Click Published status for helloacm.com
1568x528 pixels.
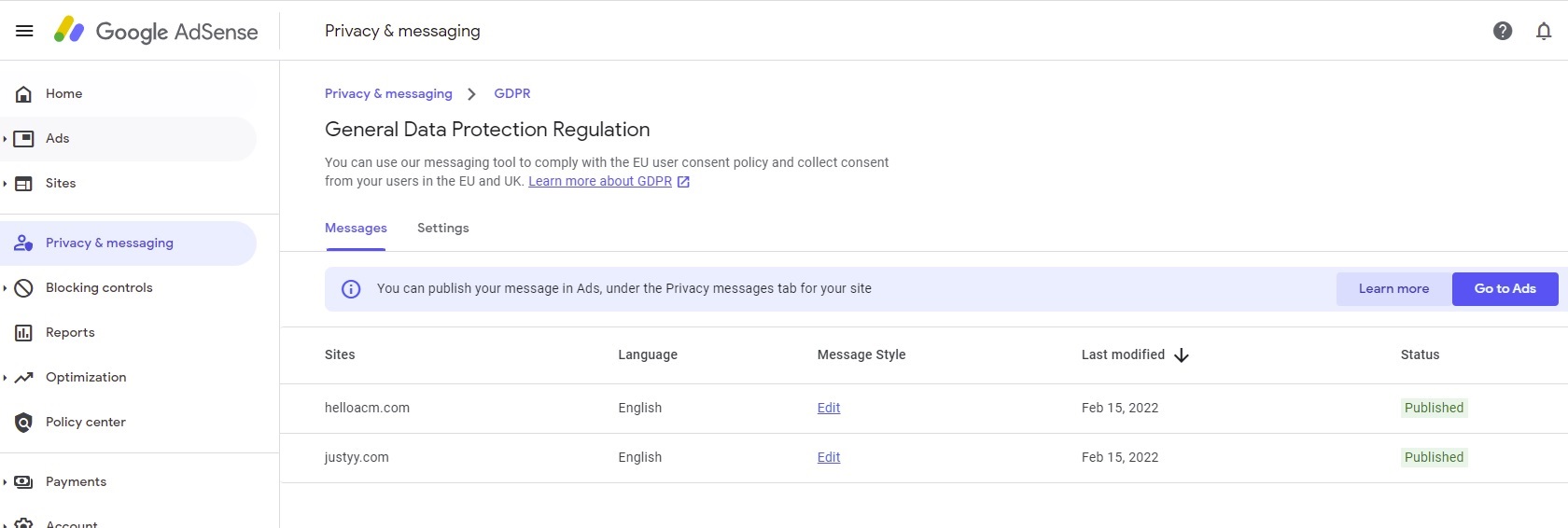coord(1434,408)
